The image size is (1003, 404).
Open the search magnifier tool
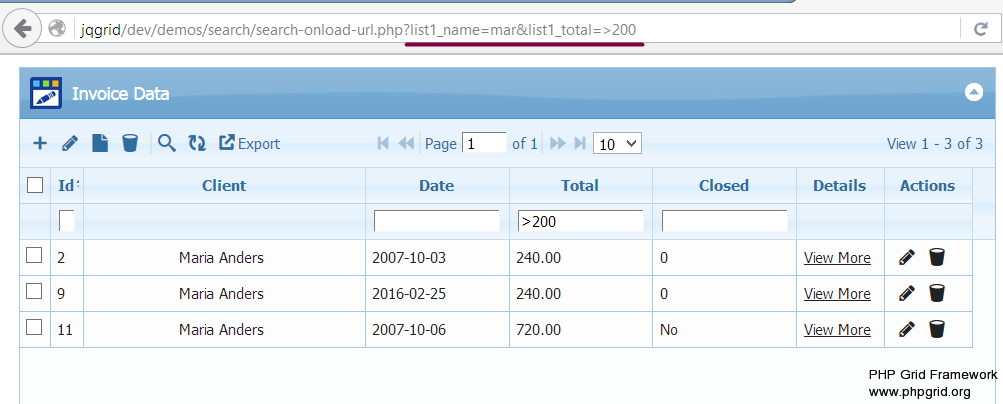coord(167,143)
